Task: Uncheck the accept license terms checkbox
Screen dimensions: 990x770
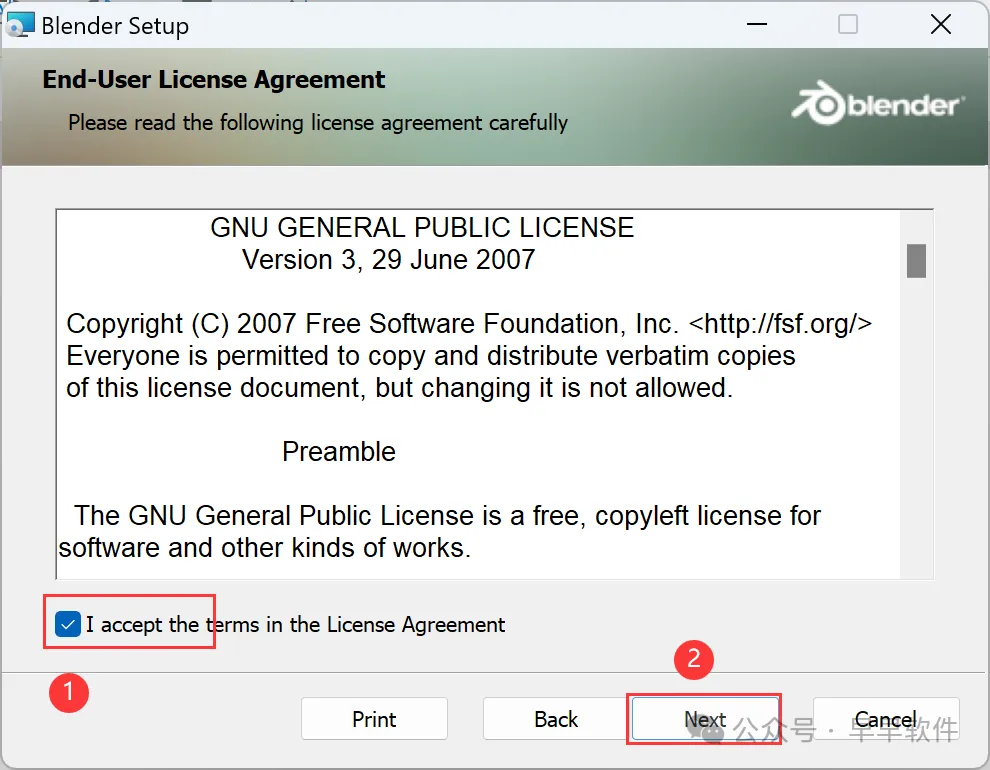Action: [68, 624]
